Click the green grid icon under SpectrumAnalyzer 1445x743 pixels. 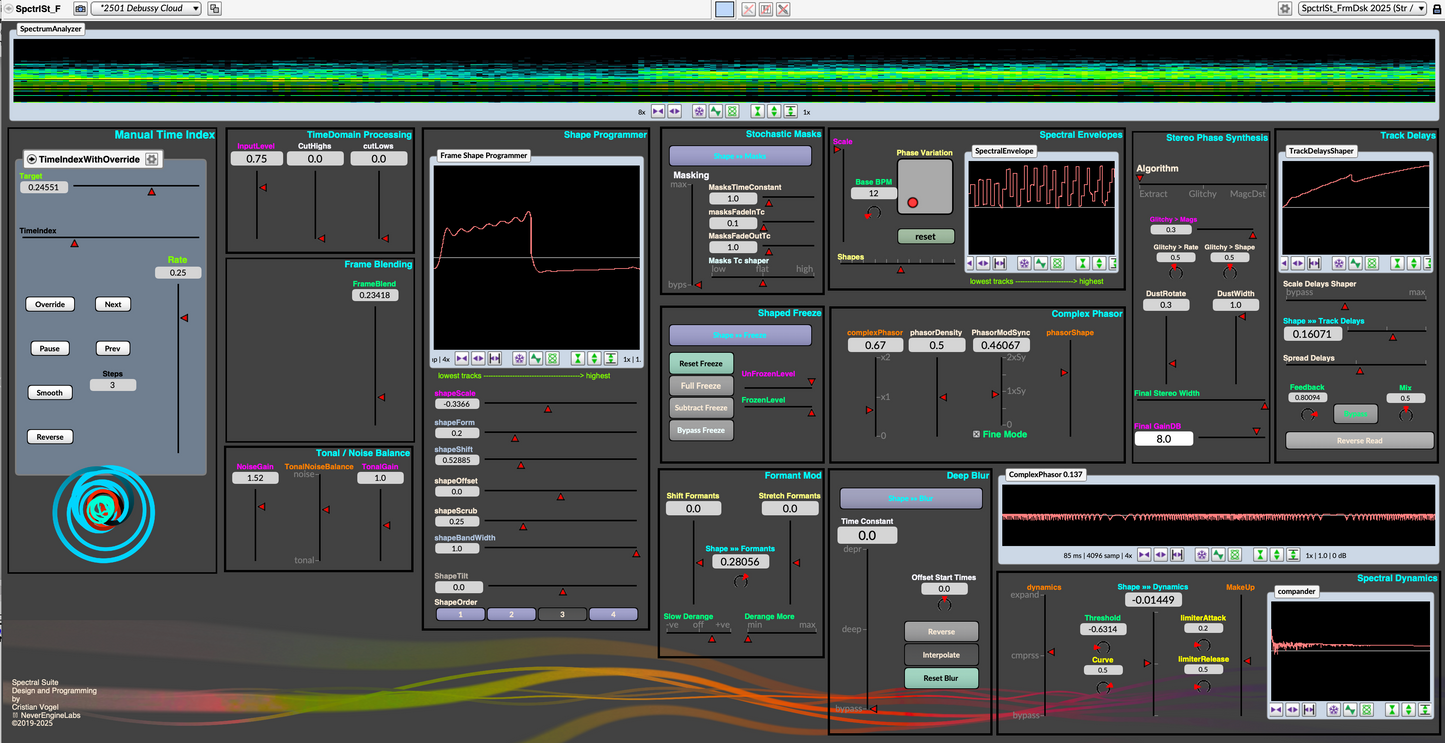[x=733, y=111]
